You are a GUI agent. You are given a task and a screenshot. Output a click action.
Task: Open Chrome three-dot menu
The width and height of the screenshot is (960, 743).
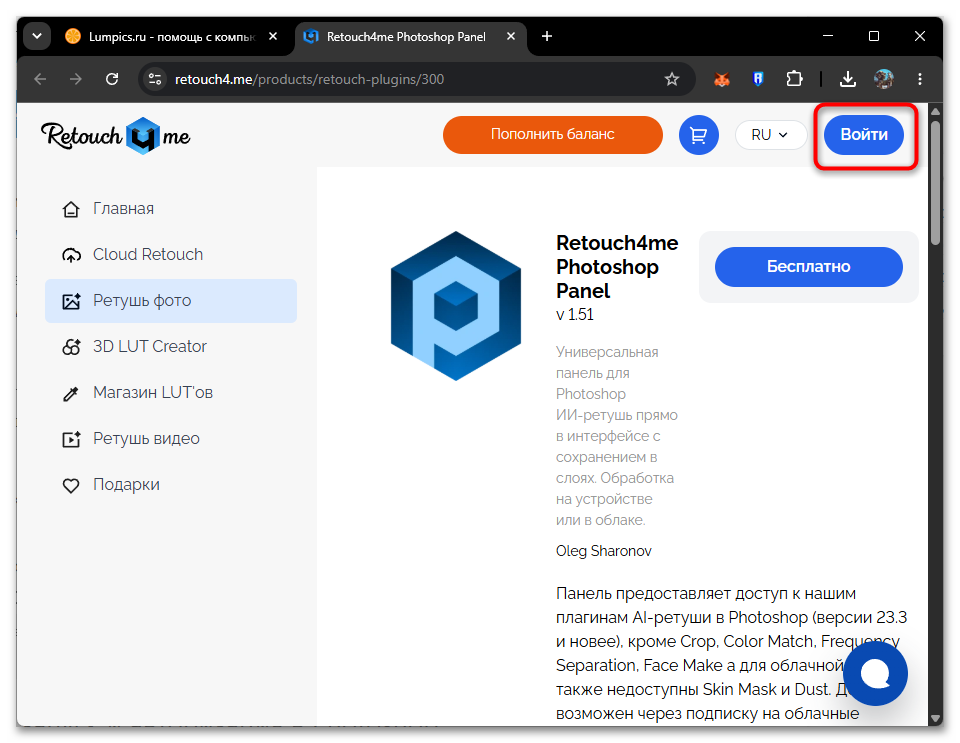920,79
